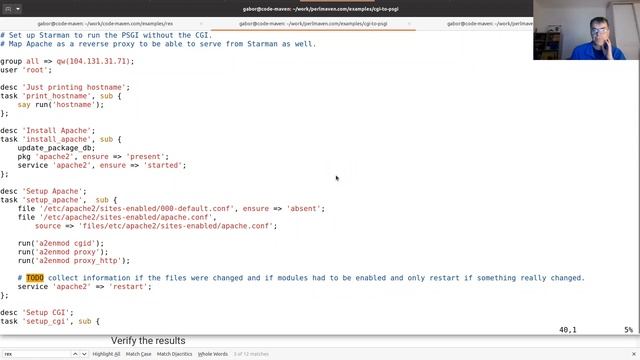Viewport: 640px width, 360px height.
Task: Switch to the examples/cgi-to-psgi terminal tab
Action: [x=313, y=24]
